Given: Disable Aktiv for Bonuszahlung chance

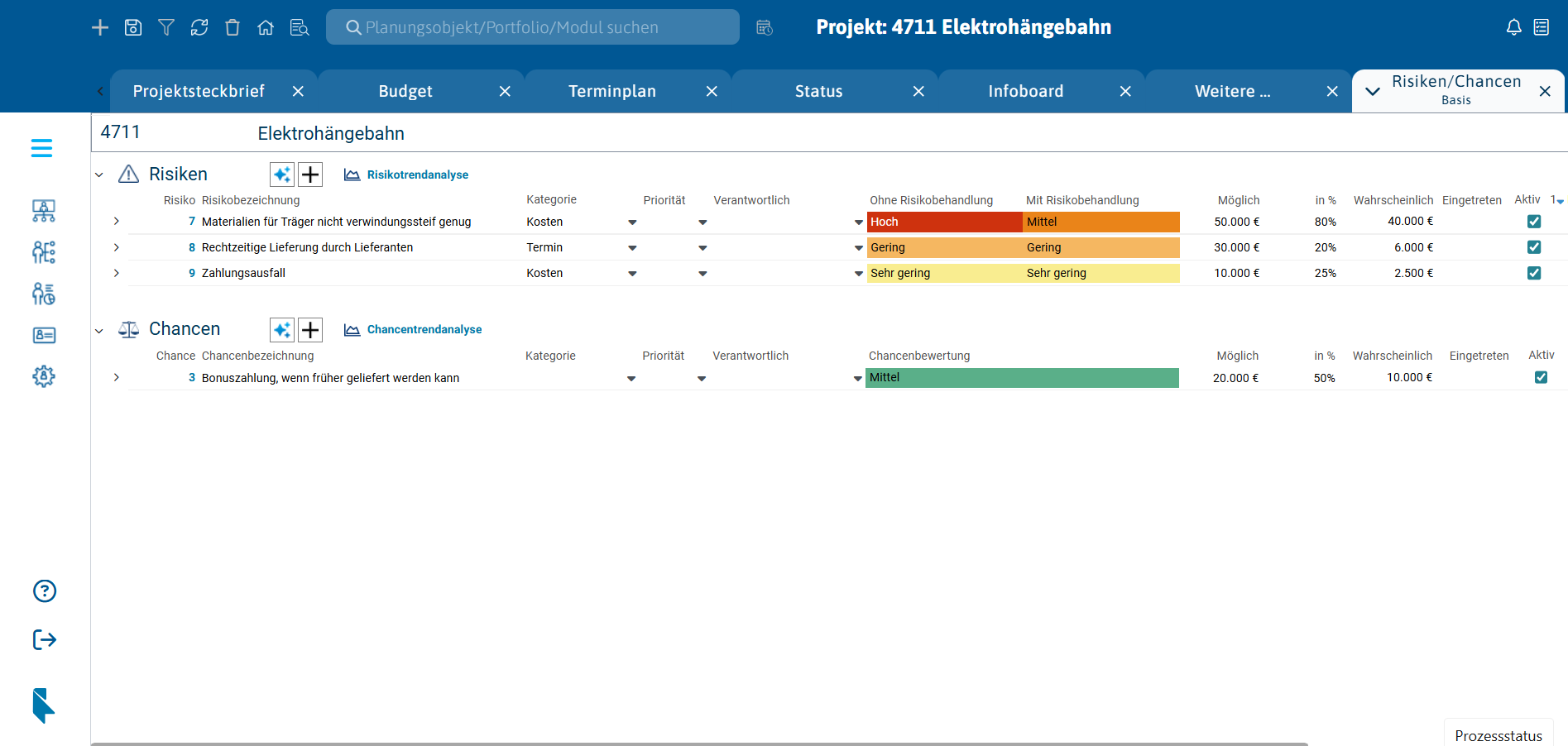Looking at the screenshot, I should [1540, 377].
